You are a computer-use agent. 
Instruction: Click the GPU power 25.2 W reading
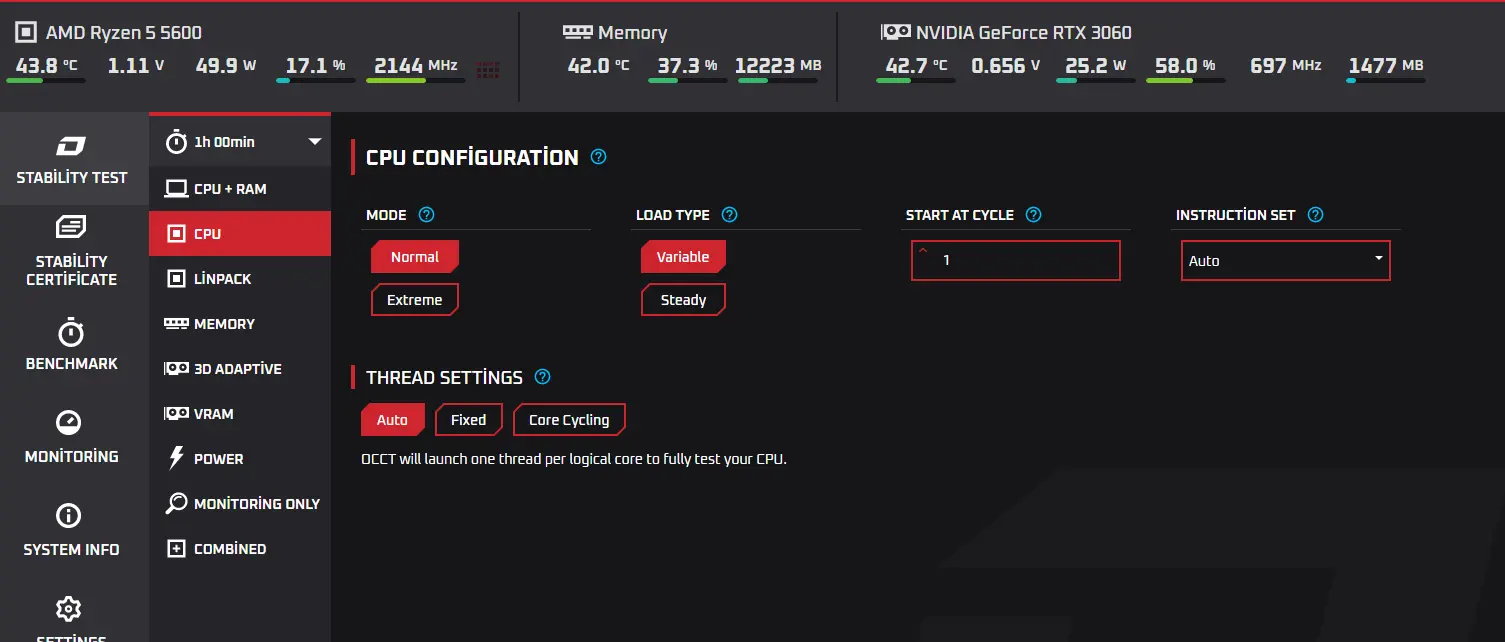(x=1096, y=66)
